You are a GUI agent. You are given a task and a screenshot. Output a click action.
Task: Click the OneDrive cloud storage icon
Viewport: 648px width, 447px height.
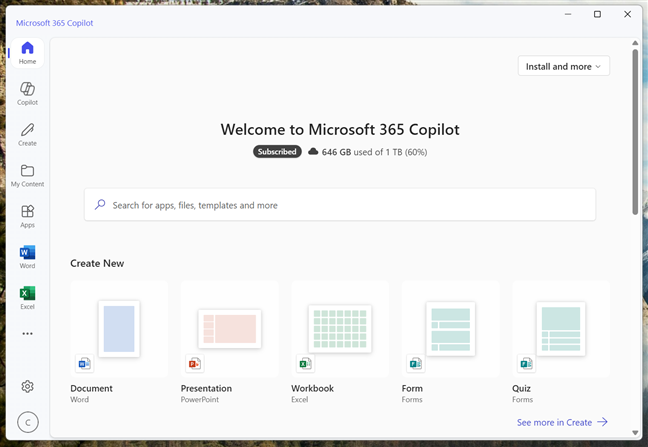tap(313, 152)
